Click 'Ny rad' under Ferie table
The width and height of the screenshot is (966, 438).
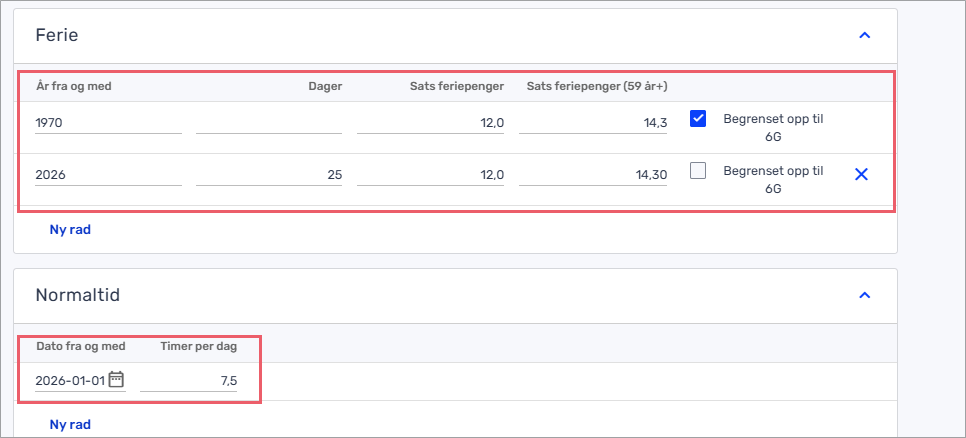[70, 230]
